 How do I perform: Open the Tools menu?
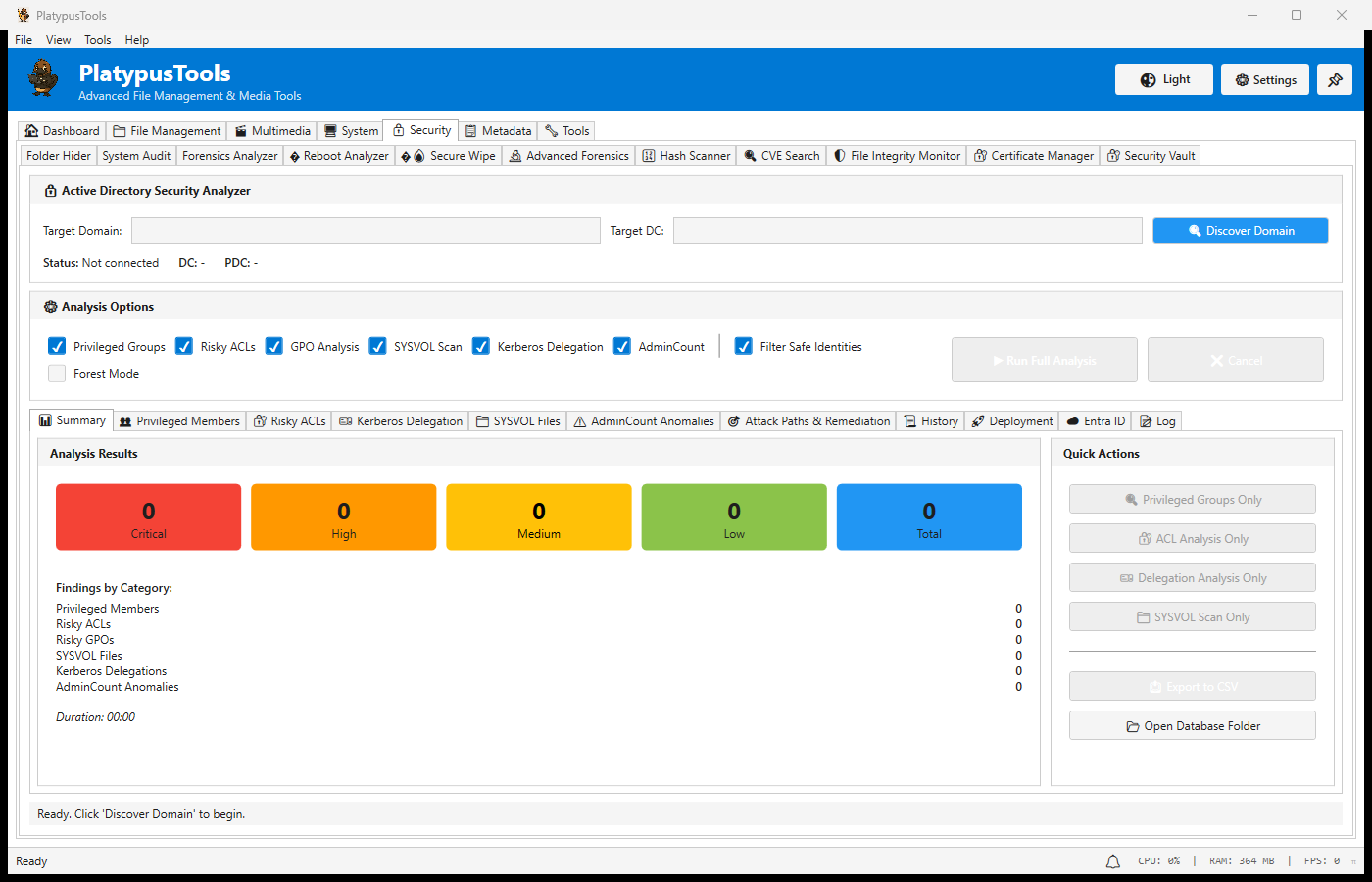97,39
